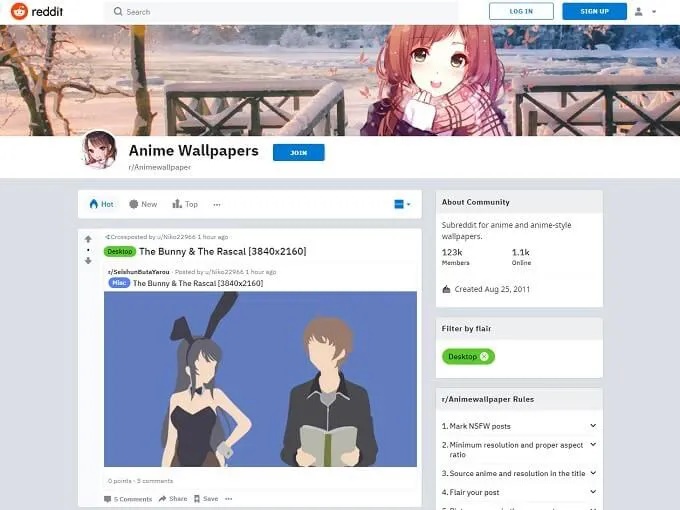Join the Anime Wallpapers community
The height and width of the screenshot is (510, 680).
[298, 153]
